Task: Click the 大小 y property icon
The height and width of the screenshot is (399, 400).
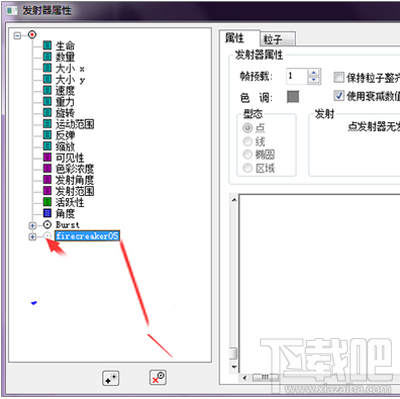Action: (47, 79)
